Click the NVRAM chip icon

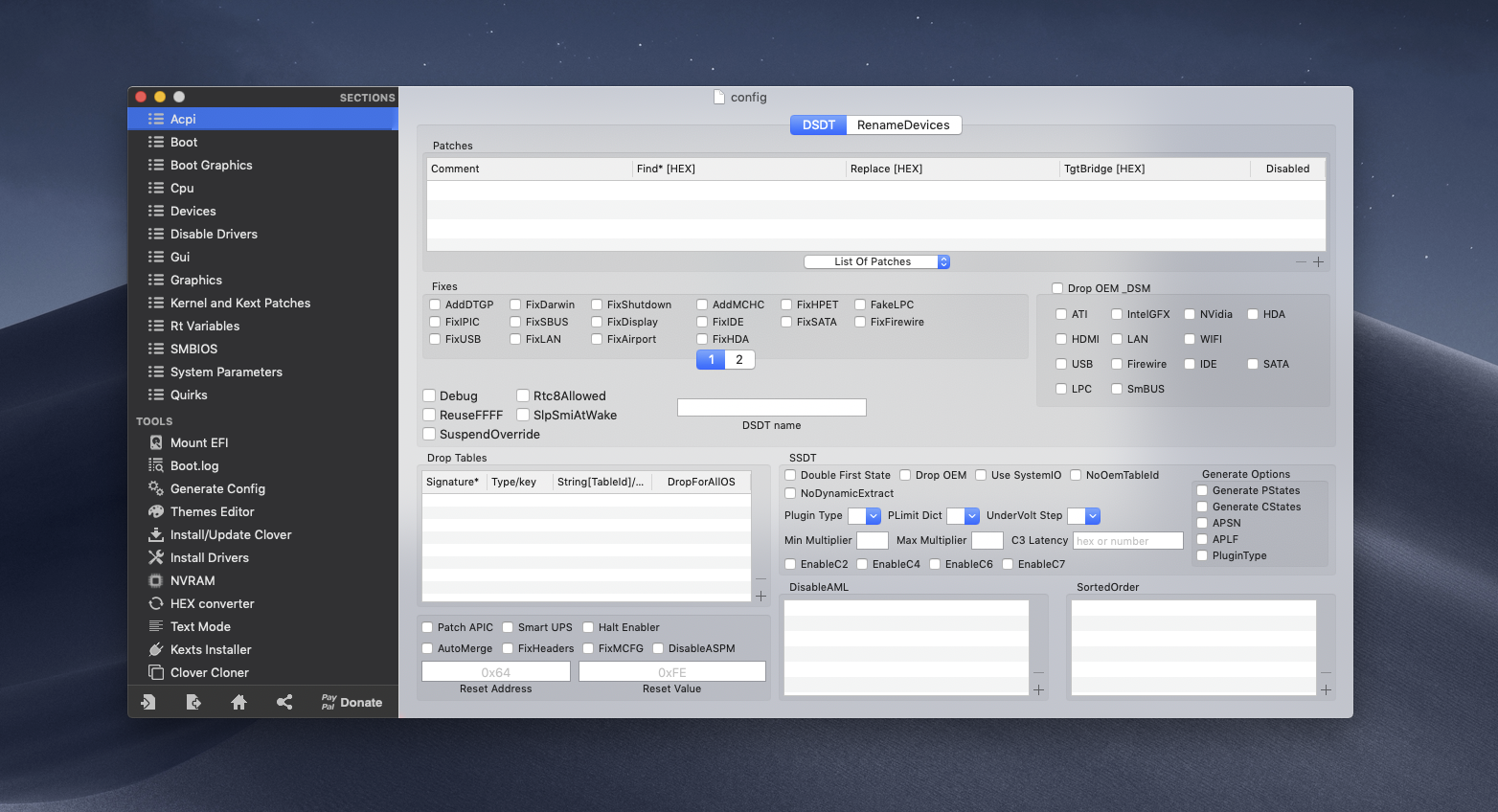pyautogui.click(x=156, y=580)
